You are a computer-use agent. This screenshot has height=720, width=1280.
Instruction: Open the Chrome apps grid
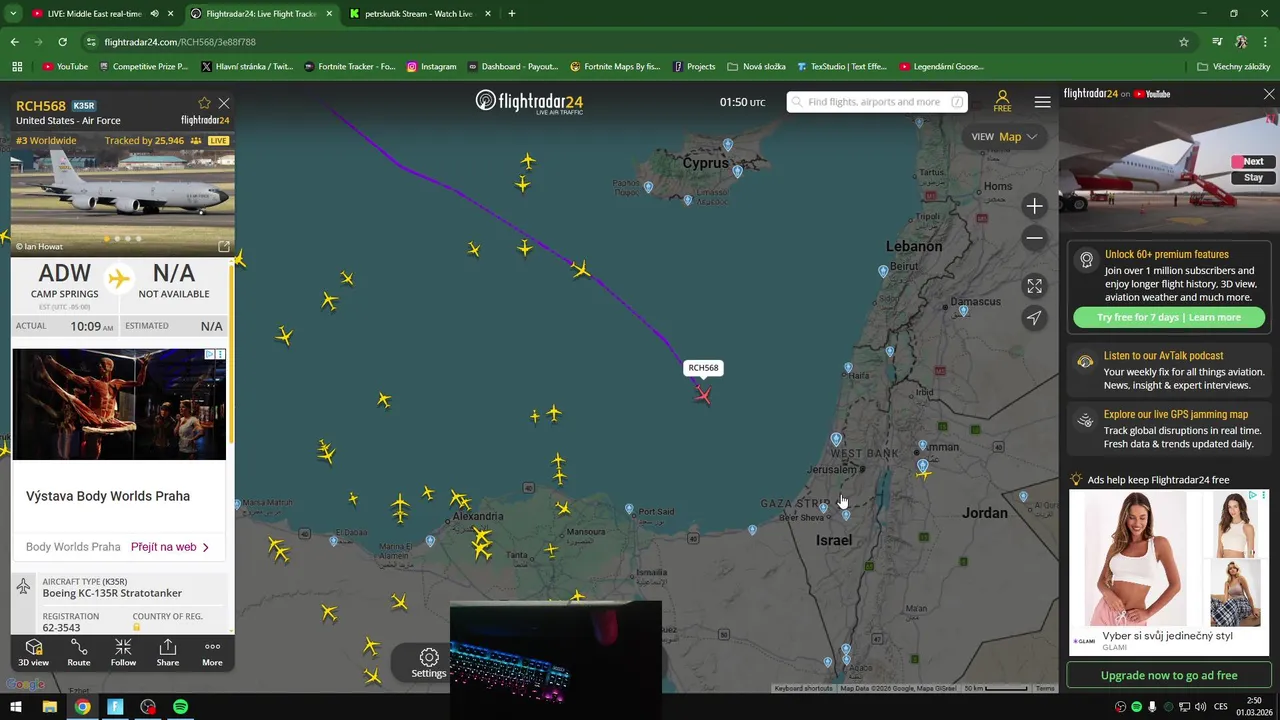tap(17, 67)
